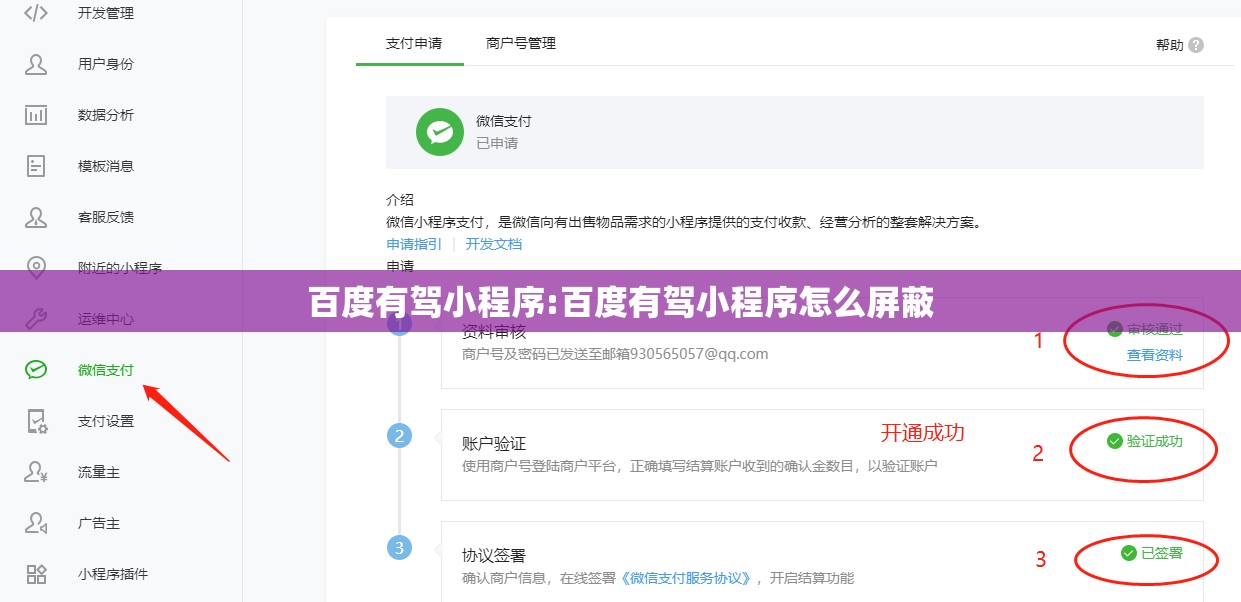This screenshot has height=602, width=1241.
Task: Open 模板消息 via its document icon
Action: point(36,166)
